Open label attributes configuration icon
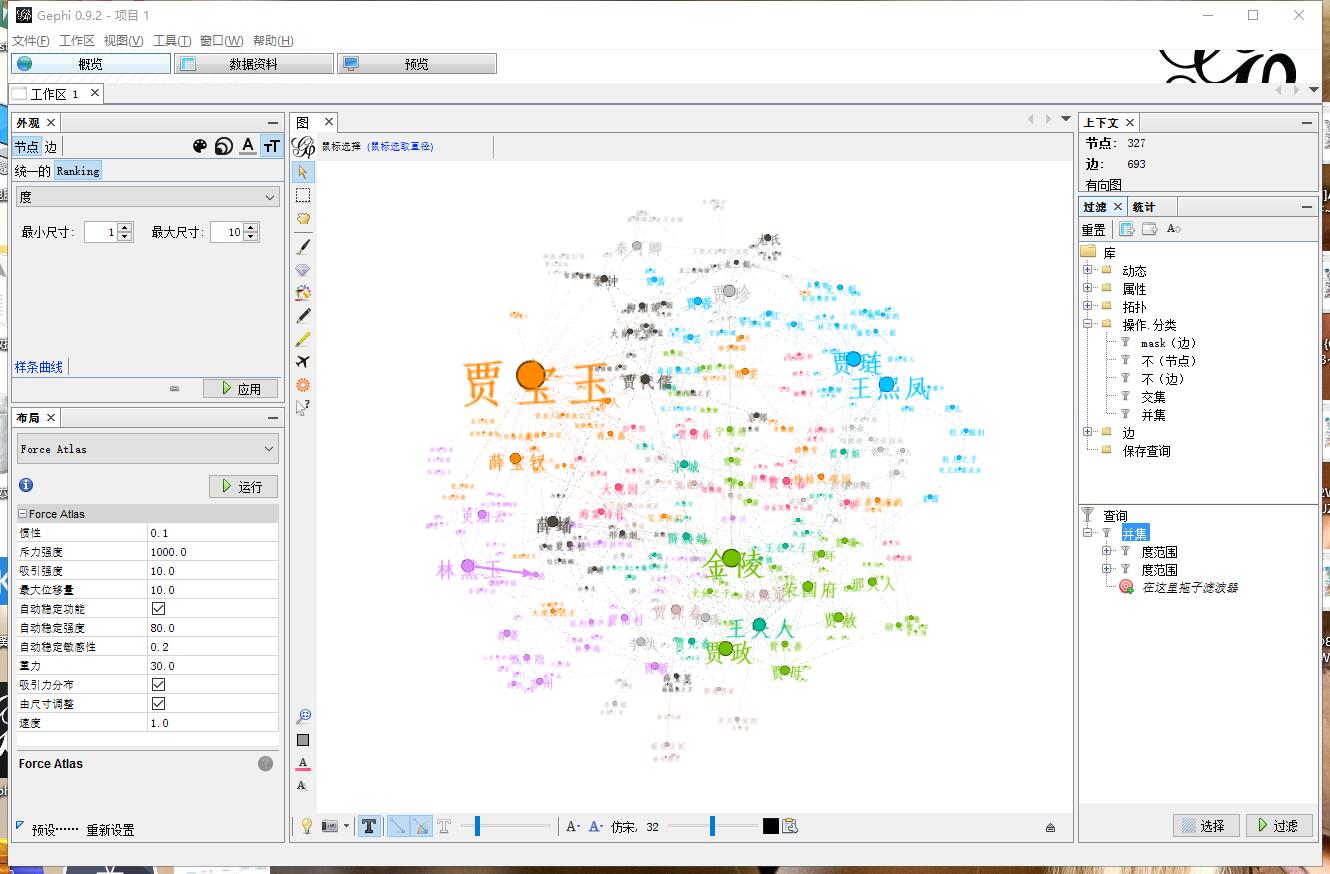Viewport: 1330px width, 874px height. click(790, 826)
